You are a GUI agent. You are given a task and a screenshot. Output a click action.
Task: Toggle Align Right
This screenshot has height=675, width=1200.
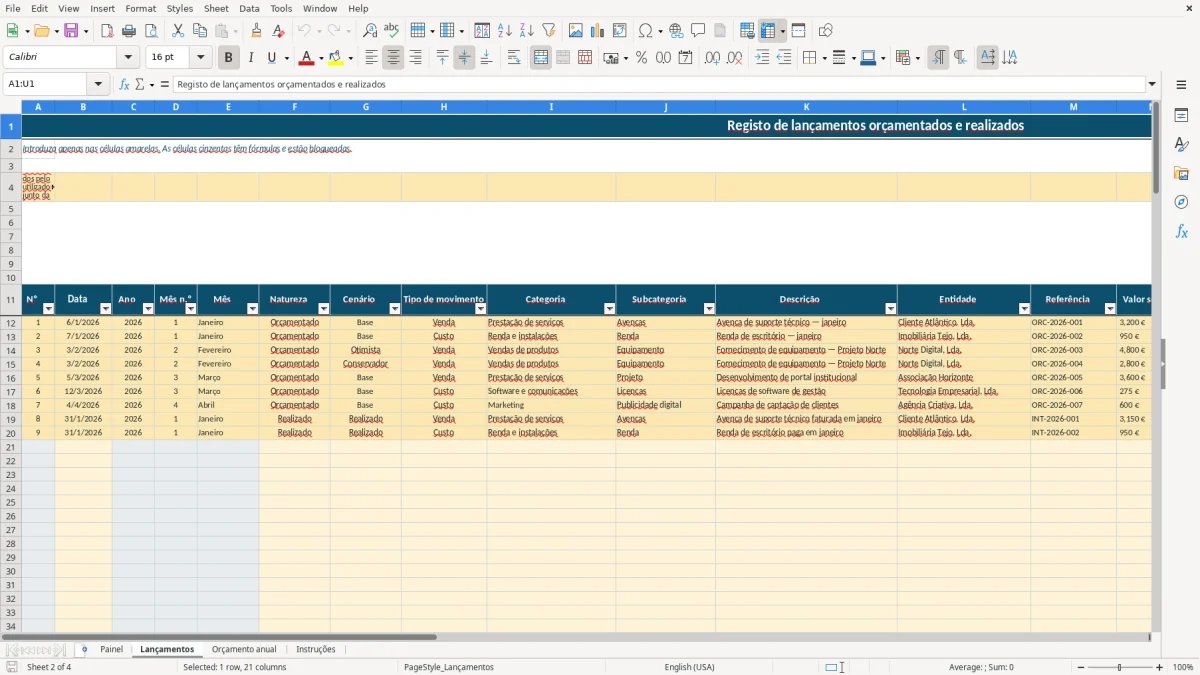pyautogui.click(x=415, y=58)
